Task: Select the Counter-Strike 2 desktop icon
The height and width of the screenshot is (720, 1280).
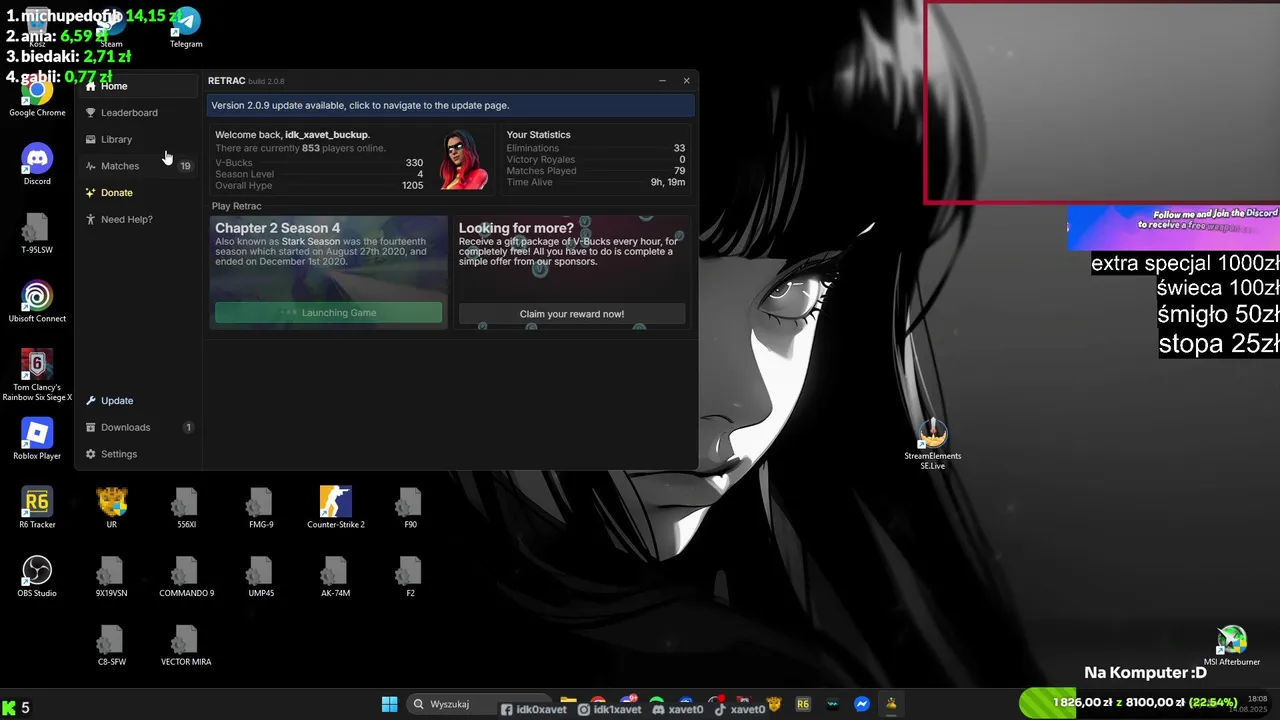Action: [x=335, y=508]
